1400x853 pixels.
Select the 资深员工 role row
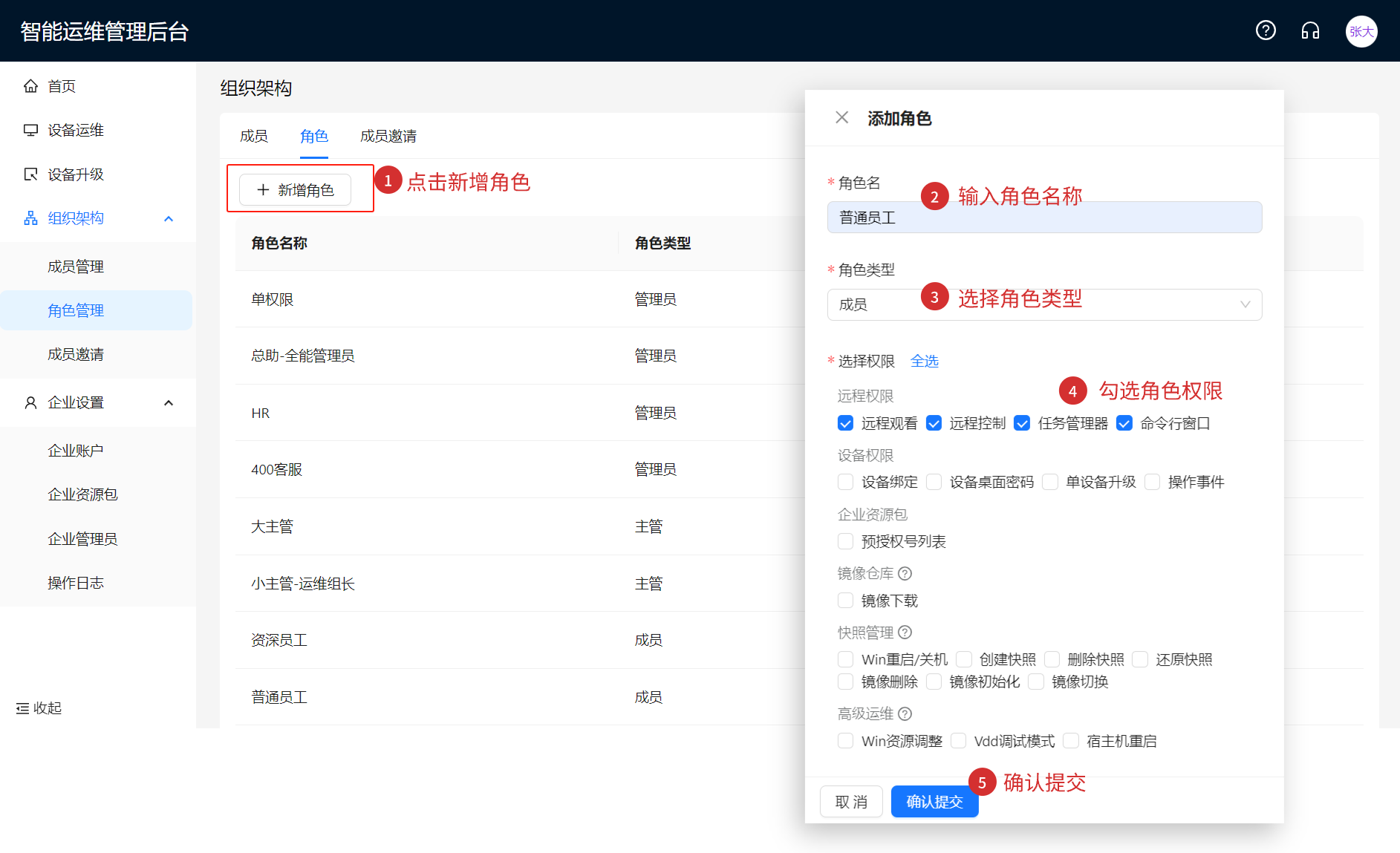click(520, 640)
